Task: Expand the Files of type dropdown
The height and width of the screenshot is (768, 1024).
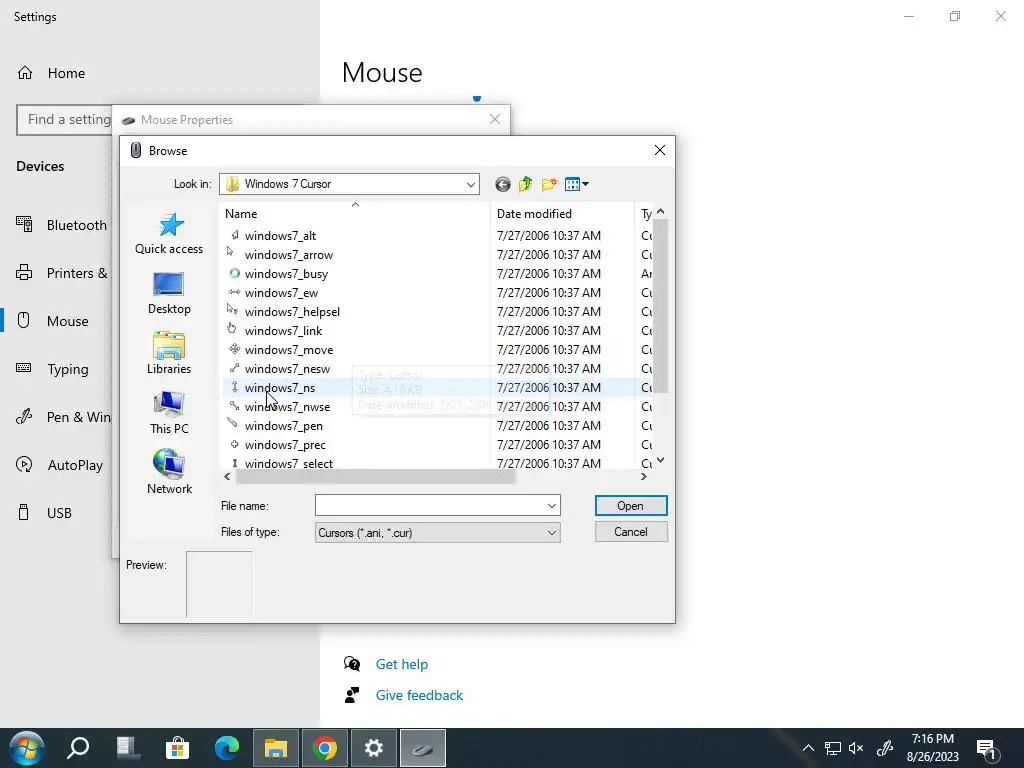Action: (x=552, y=533)
